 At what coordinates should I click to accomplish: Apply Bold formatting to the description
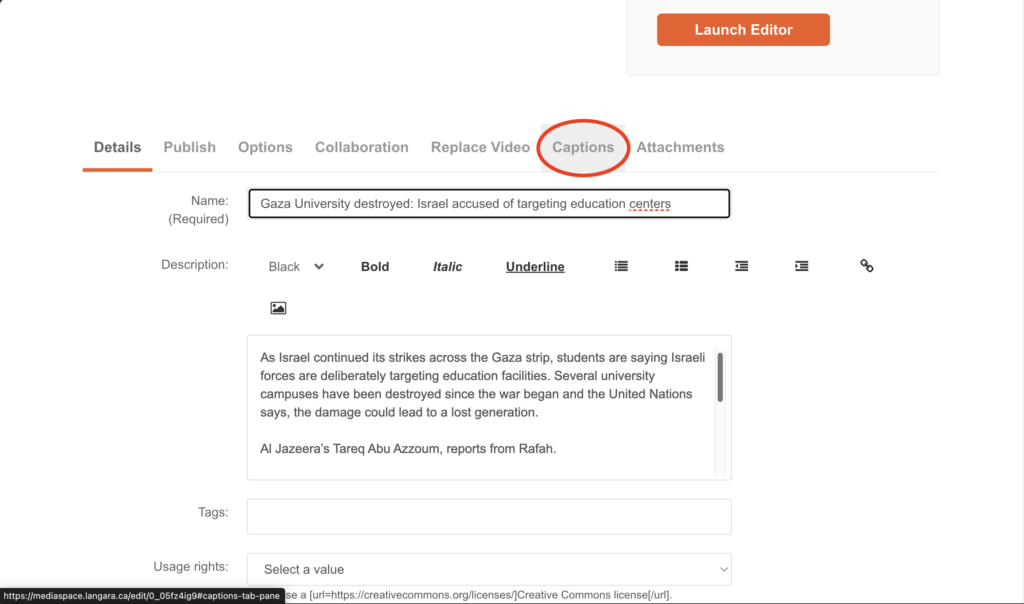point(375,266)
